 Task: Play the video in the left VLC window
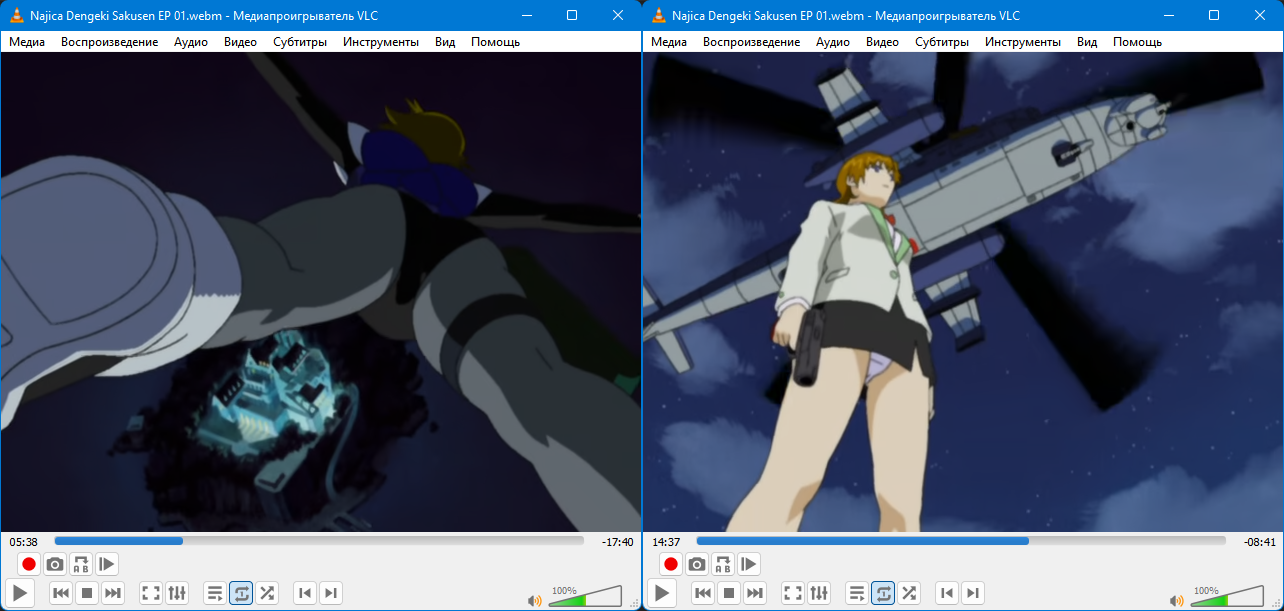coord(20,593)
